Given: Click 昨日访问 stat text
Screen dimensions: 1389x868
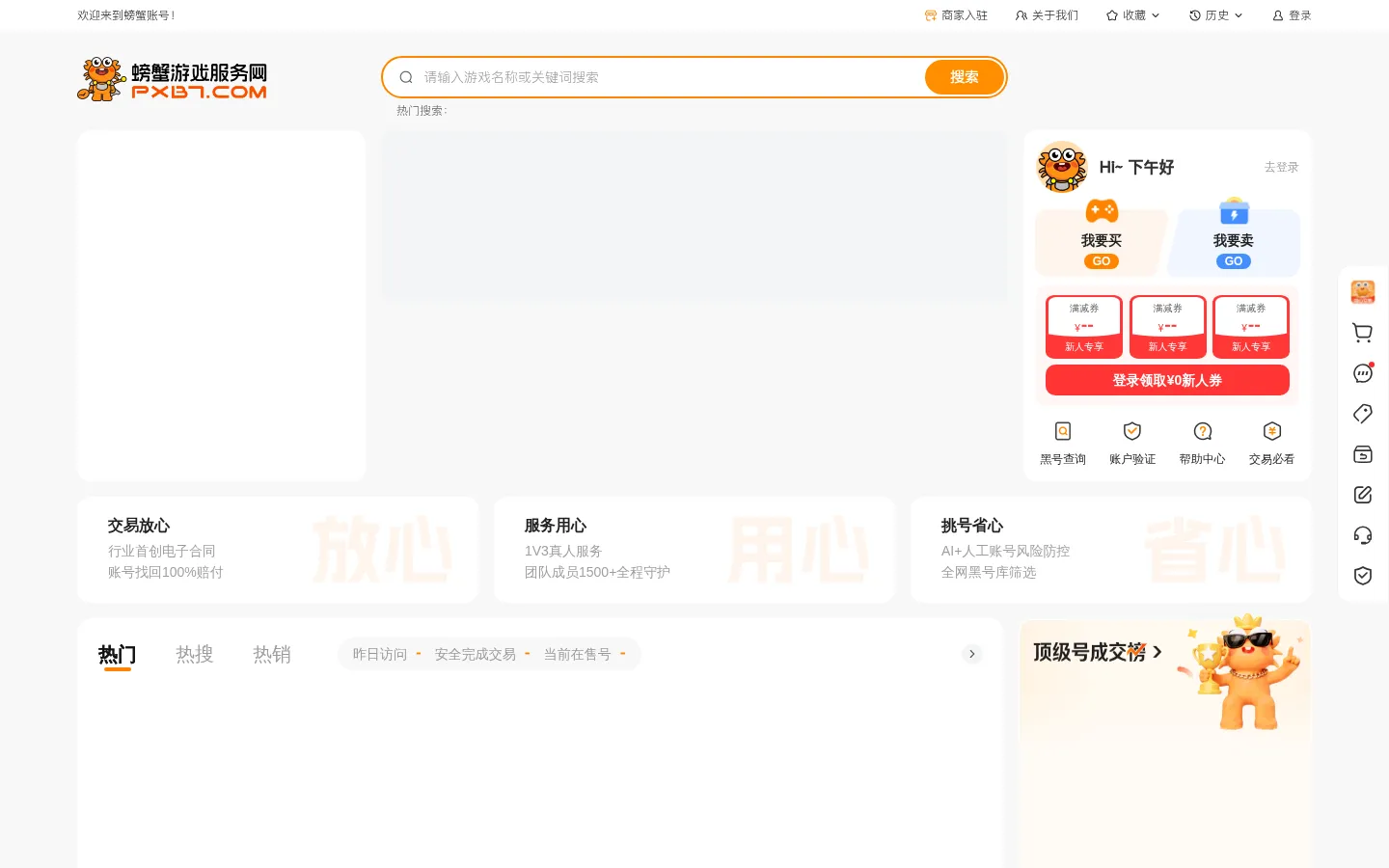Looking at the screenshot, I should pos(380,654).
